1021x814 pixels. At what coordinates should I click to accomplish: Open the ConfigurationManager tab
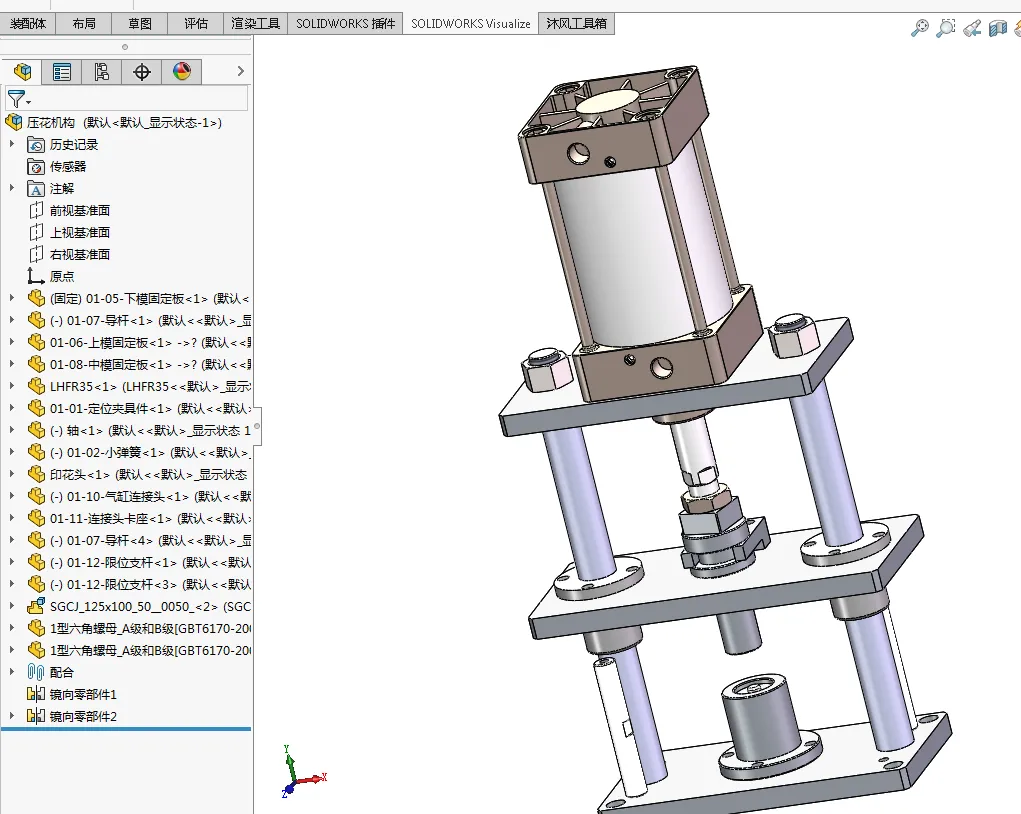click(102, 72)
